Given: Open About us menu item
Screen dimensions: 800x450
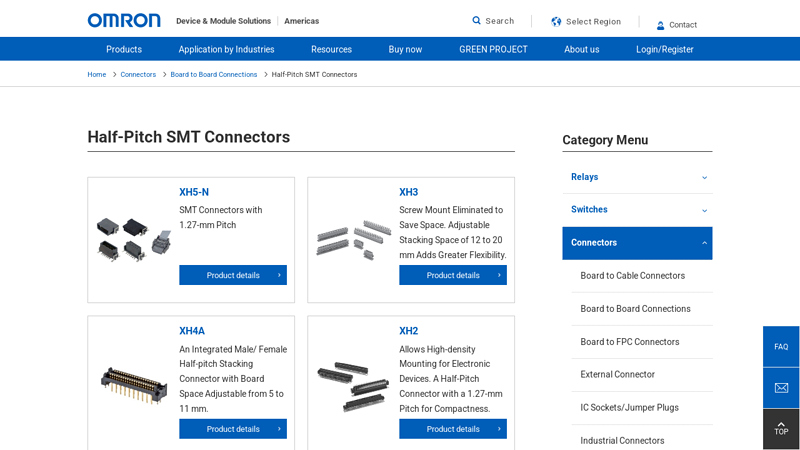Looking at the screenshot, I should tap(582, 49).
